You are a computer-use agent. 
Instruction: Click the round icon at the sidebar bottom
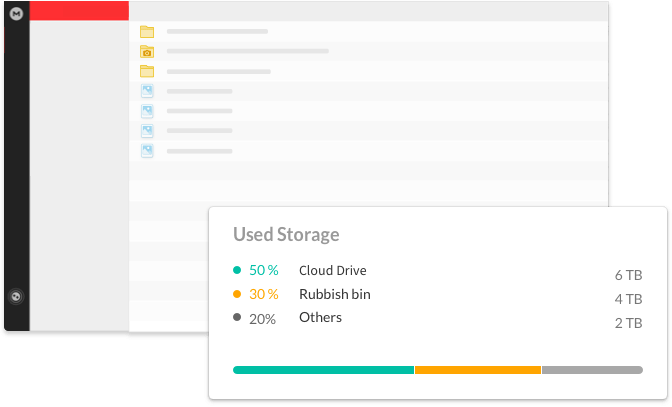click(16, 296)
